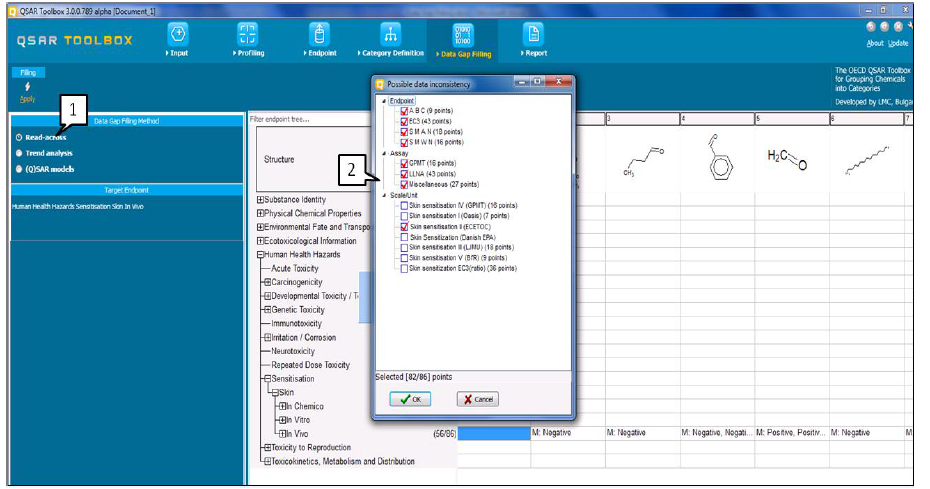930x489 pixels.
Task: Select Acute Toxicity tree item
Action: (295, 268)
